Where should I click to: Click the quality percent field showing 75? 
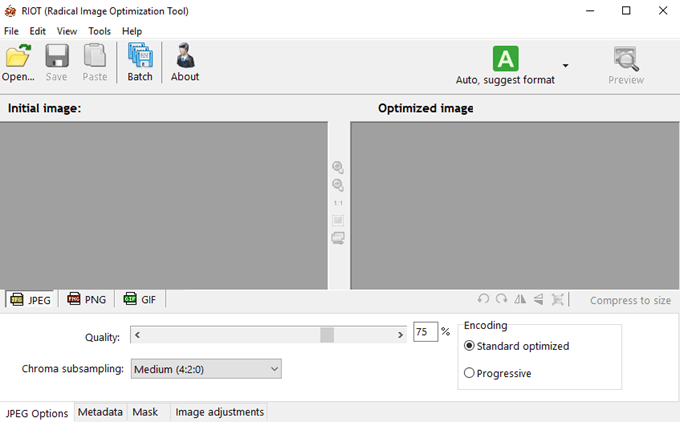425,332
